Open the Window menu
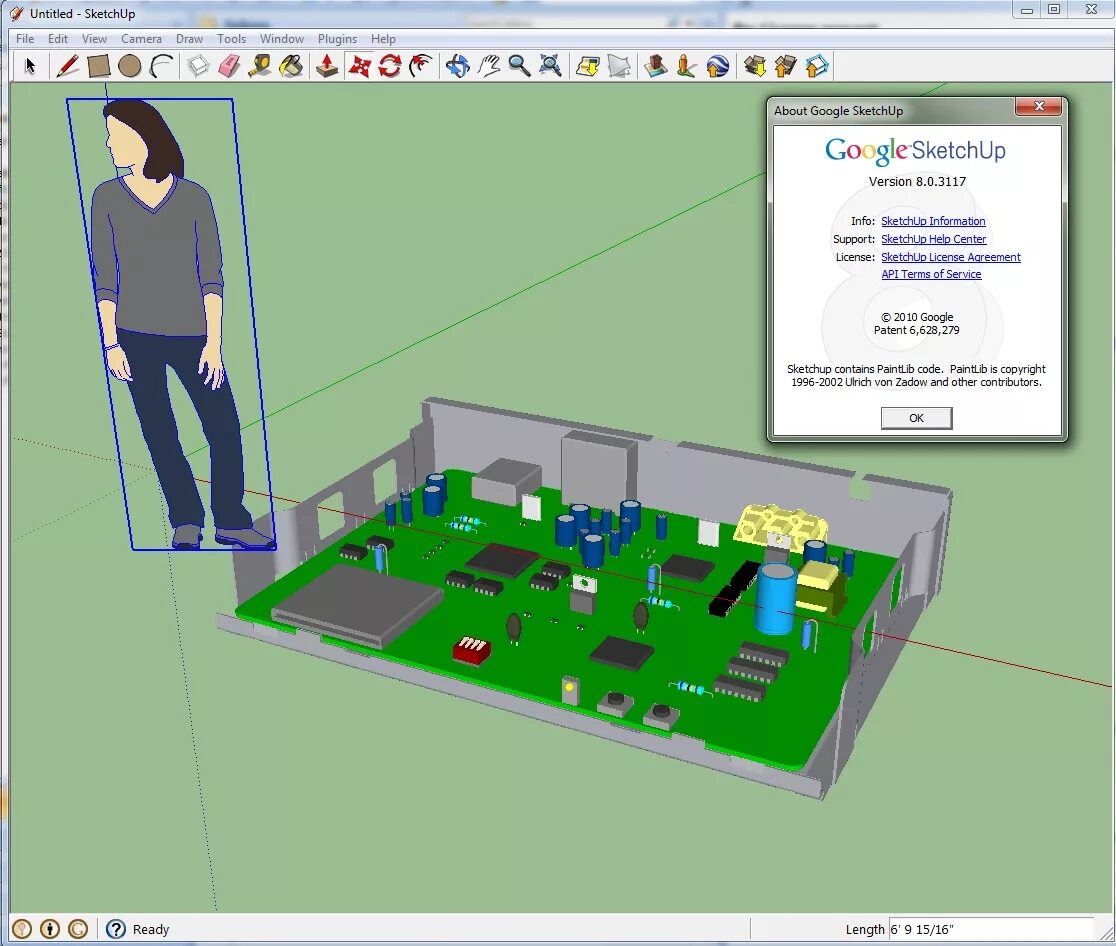Viewport: 1116px width, 946px height. pos(281,38)
